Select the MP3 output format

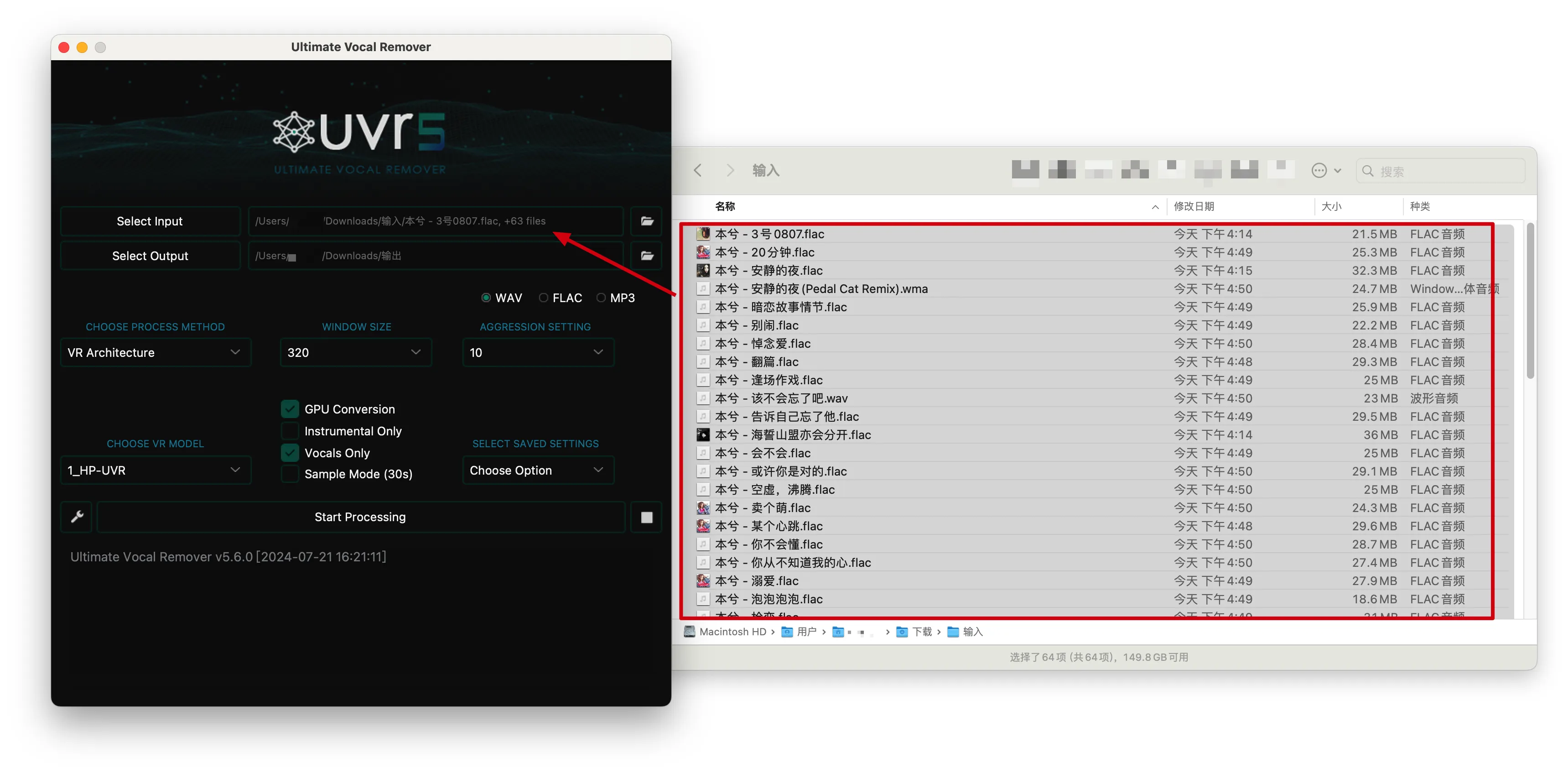(x=601, y=298)
